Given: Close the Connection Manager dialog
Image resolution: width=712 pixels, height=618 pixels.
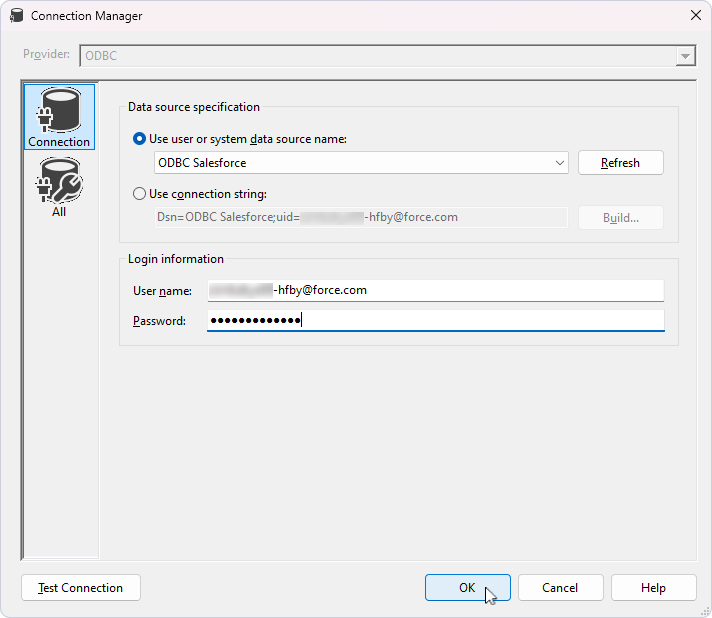Looking at the screenshot, I should click(x=694, y=15).
